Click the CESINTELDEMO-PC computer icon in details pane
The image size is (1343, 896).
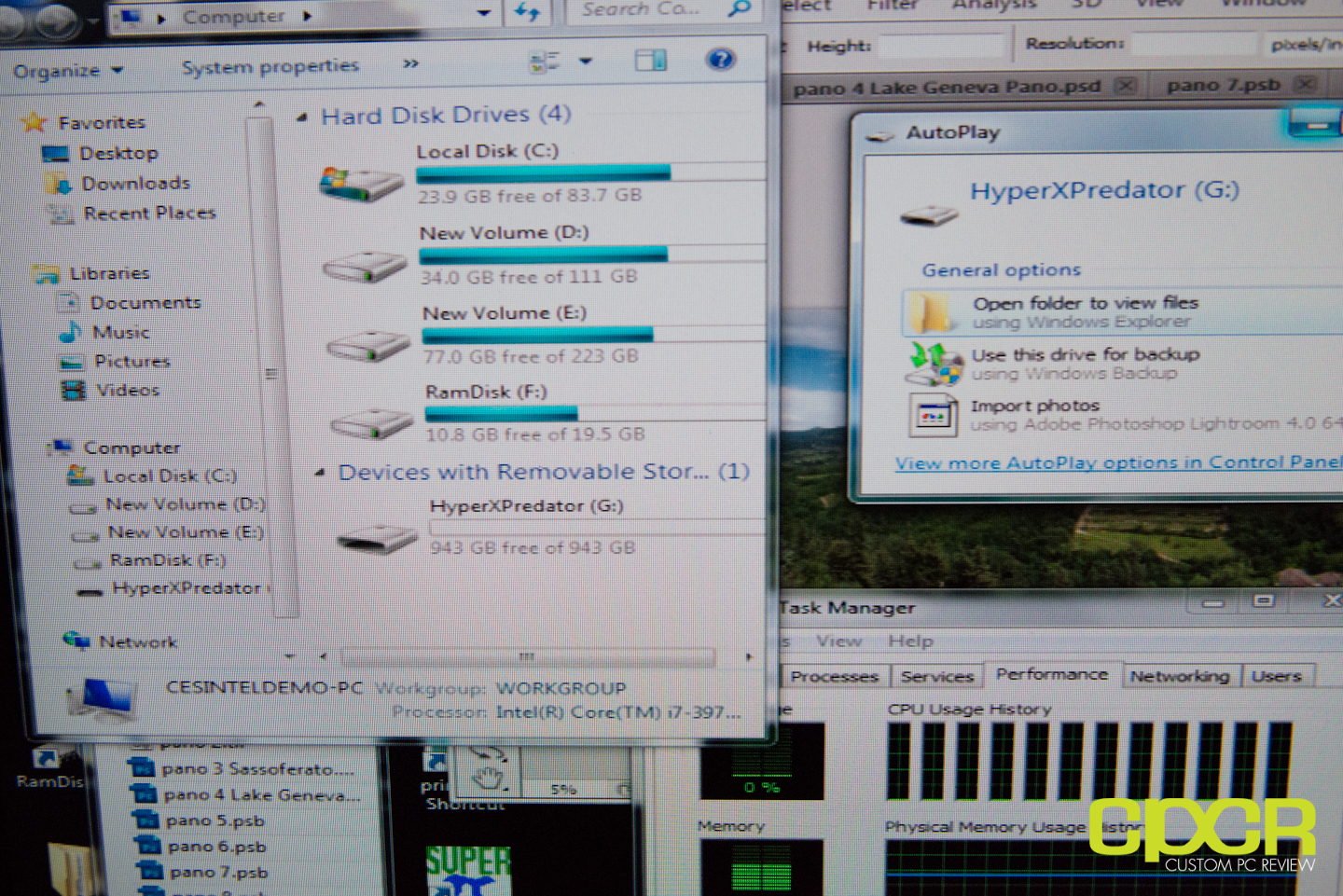tap(104, 699)
